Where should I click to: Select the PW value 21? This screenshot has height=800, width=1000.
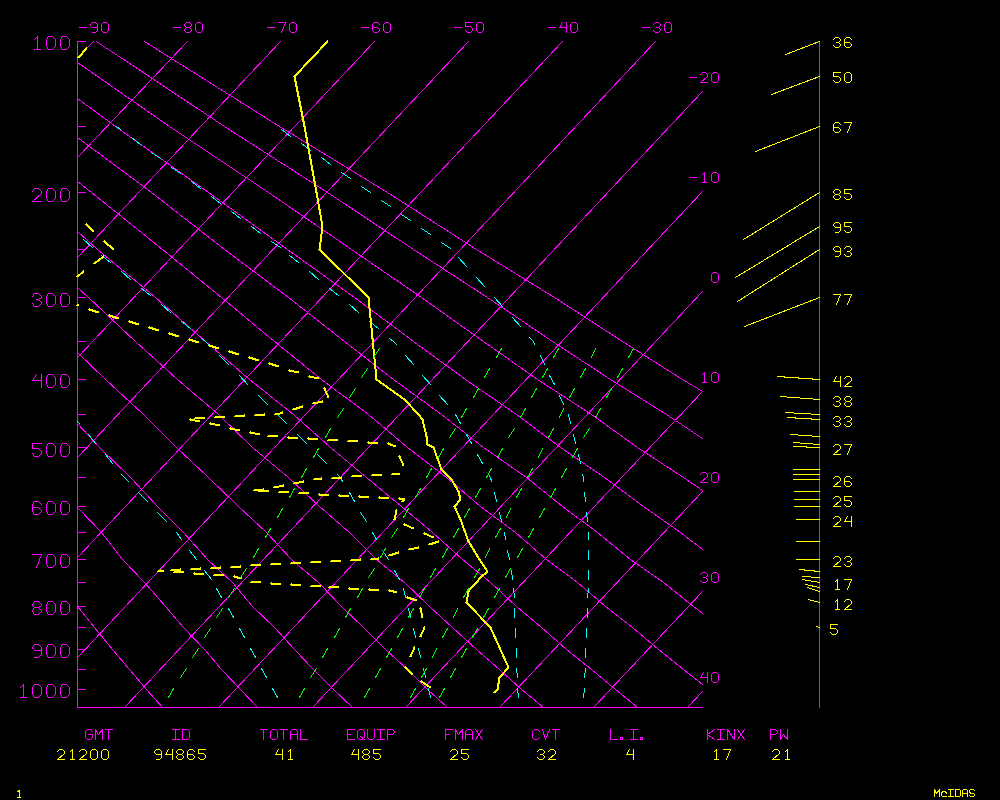781,755
